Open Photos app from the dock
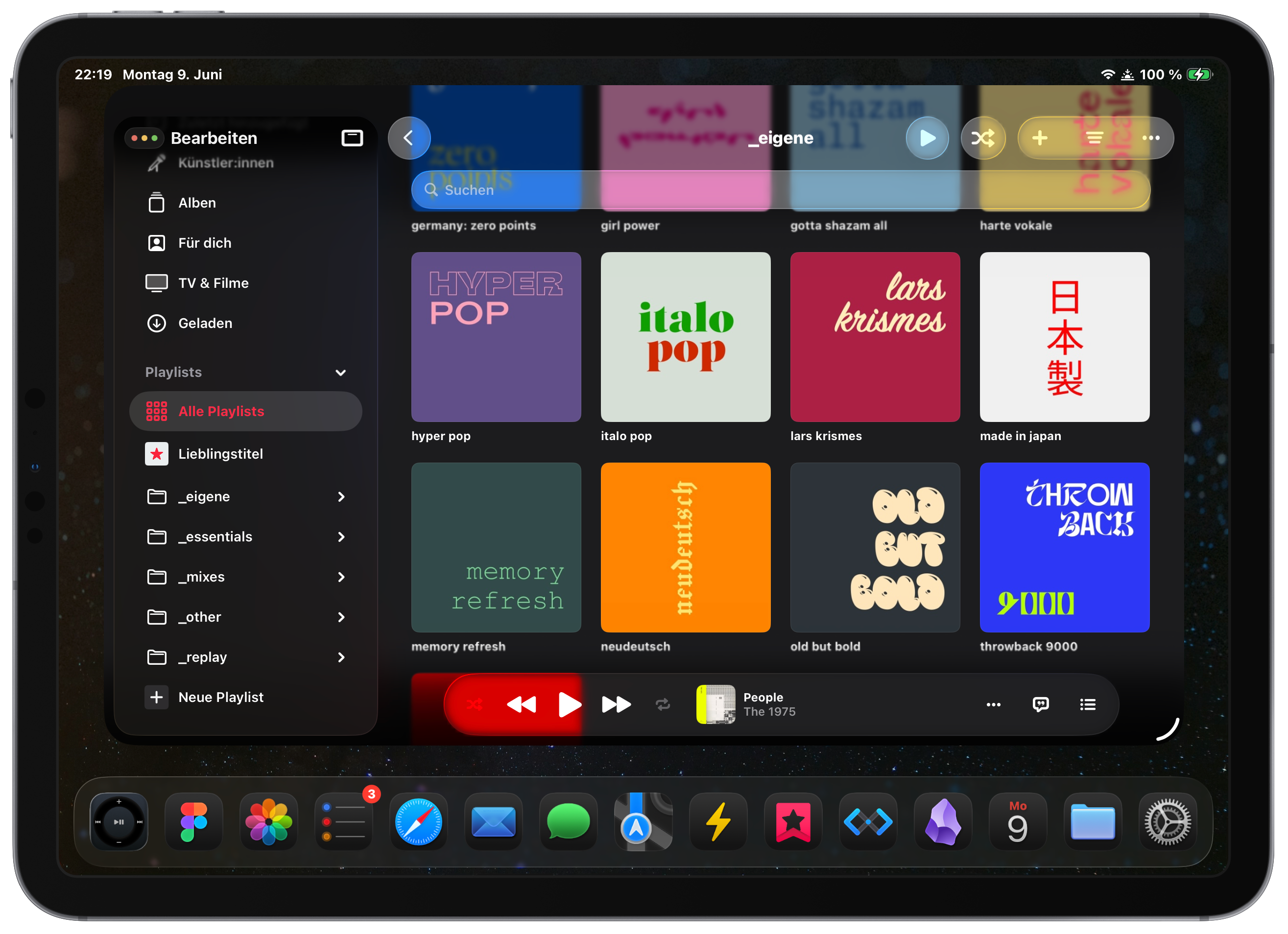 click(x=268, y=822)
